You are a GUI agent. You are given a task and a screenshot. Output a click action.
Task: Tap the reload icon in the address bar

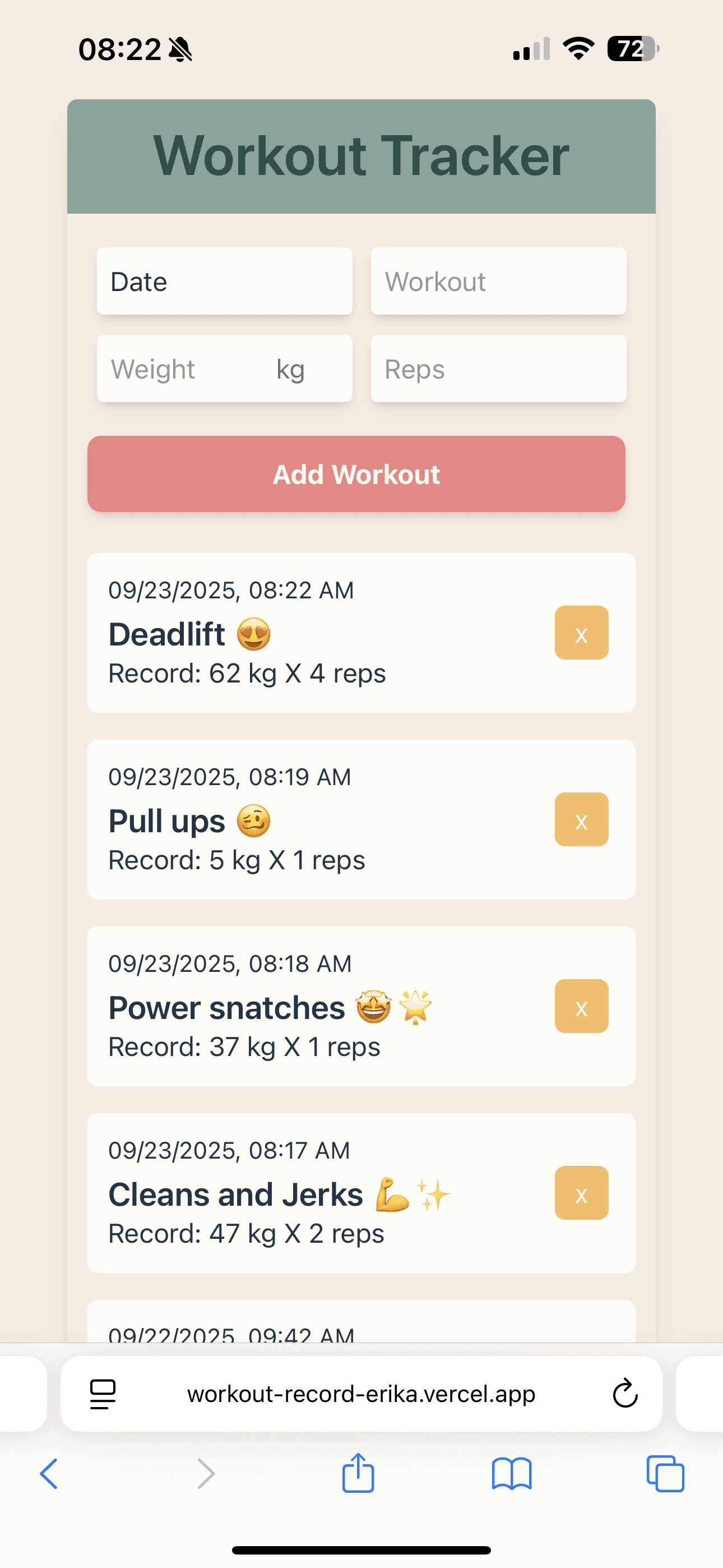tap(625, 1393)
